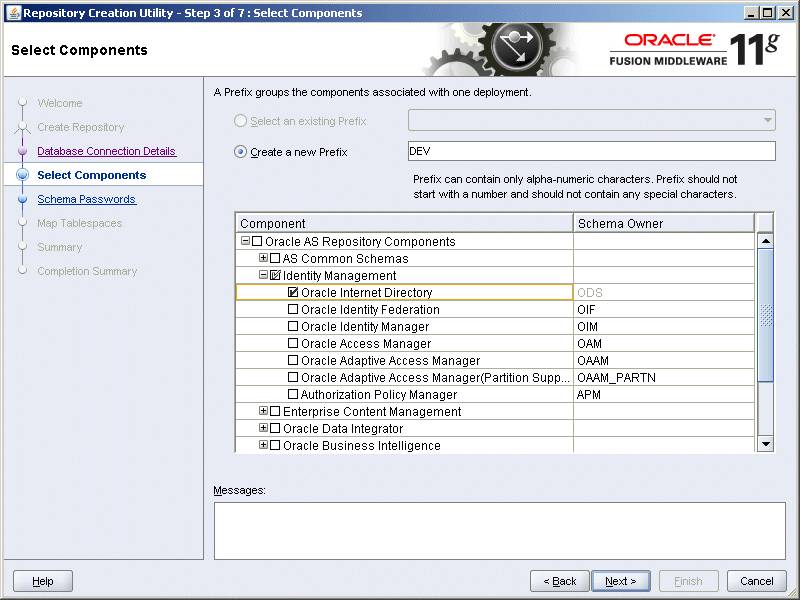Image resolution: width=800 pixels, height=600 pixels.
Task: Toggle Identity Management checkbox
Action: pos(275,275)
